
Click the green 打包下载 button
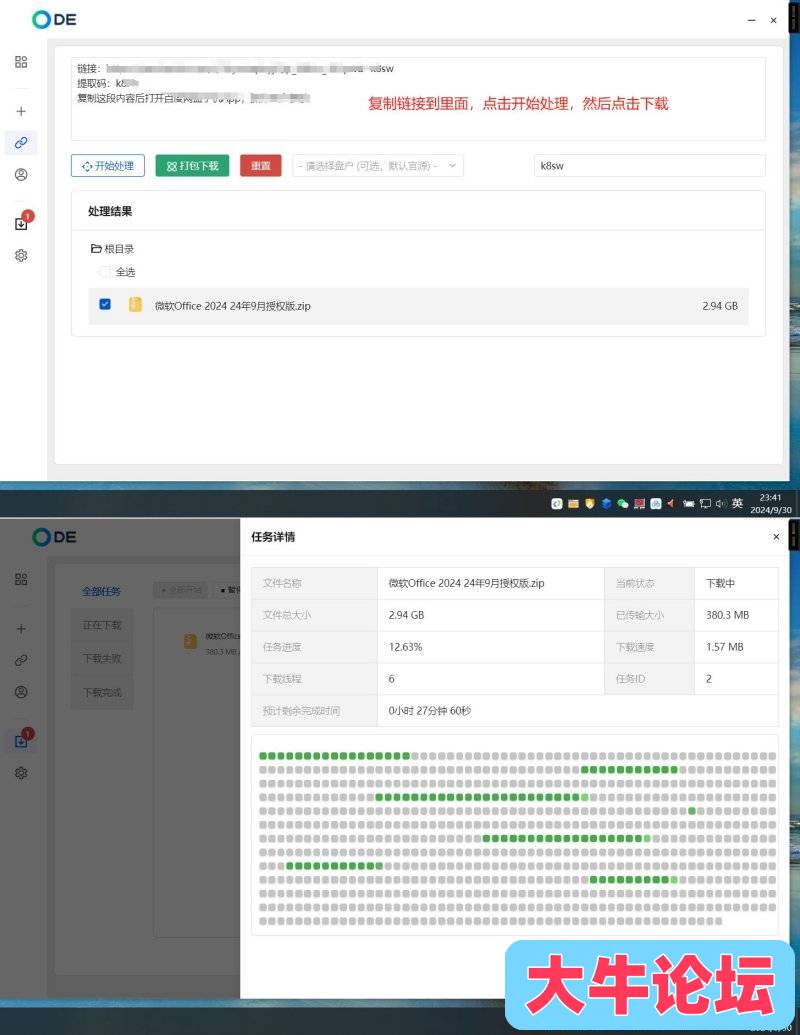tap(192, 166)
